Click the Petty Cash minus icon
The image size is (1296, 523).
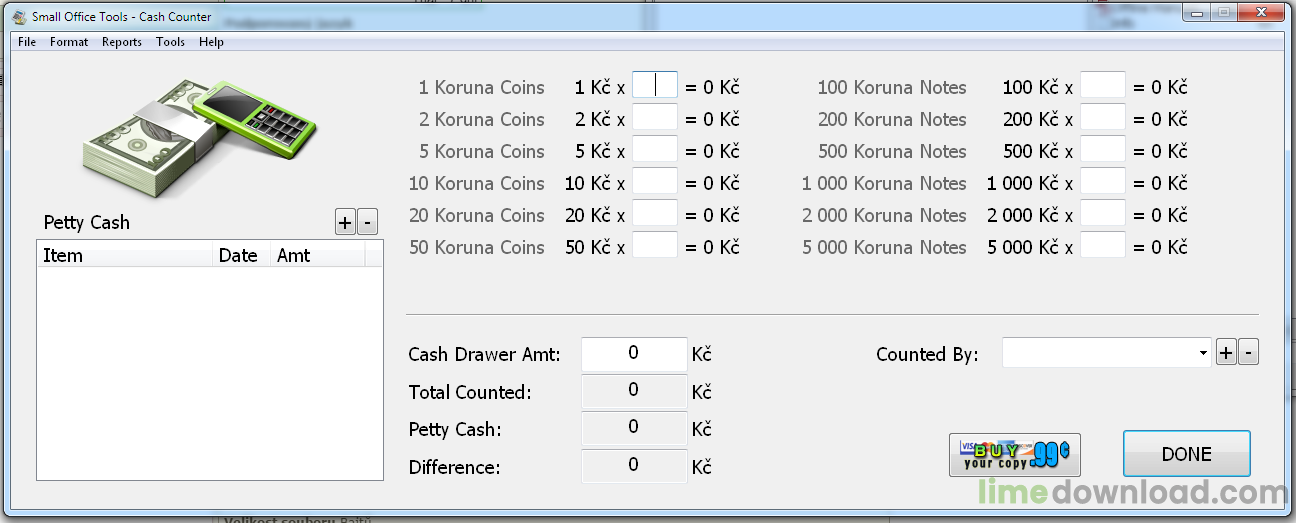367,223
